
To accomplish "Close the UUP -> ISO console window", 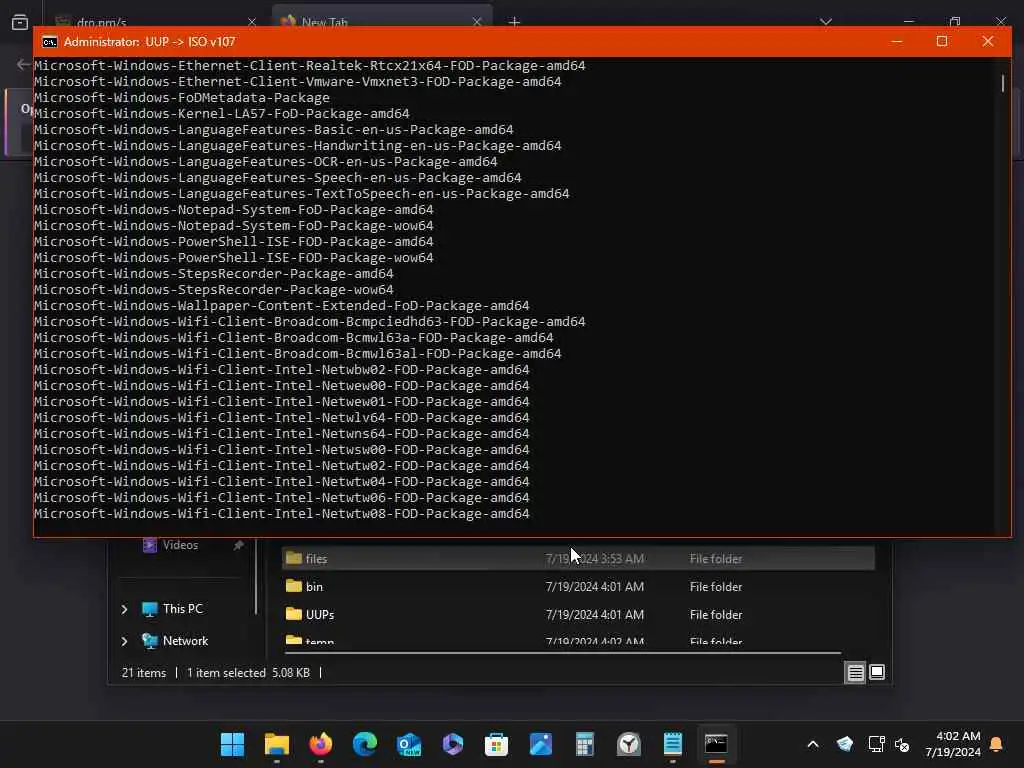I will tap(987, 42).
